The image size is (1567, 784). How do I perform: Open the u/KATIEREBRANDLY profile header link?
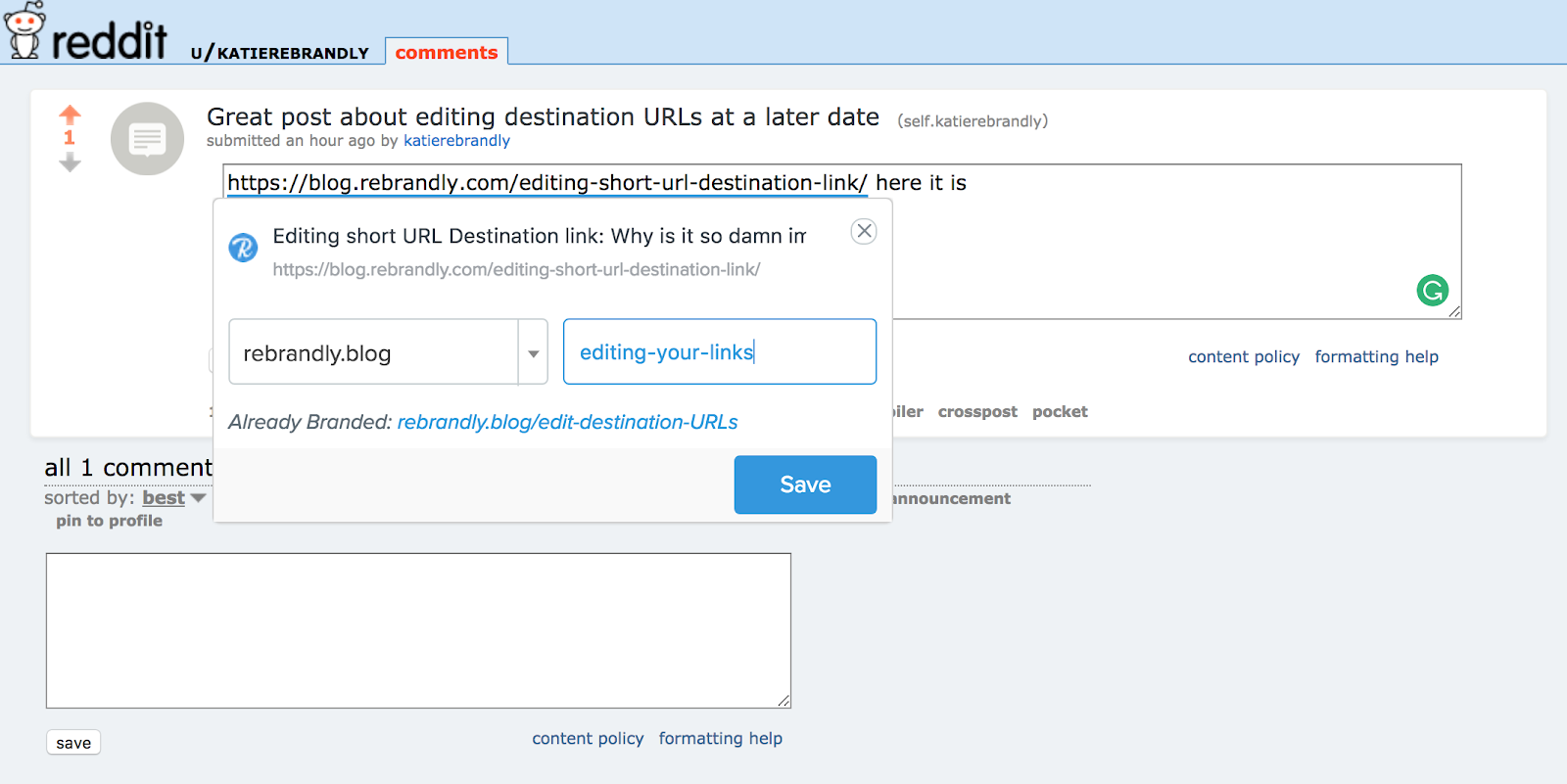click(280, 53)
